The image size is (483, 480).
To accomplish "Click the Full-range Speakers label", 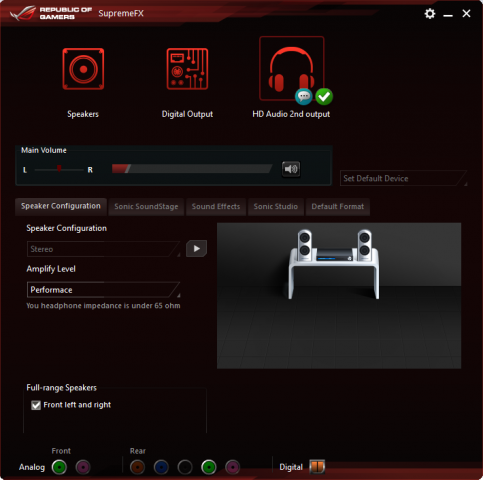I will [62, 388].
